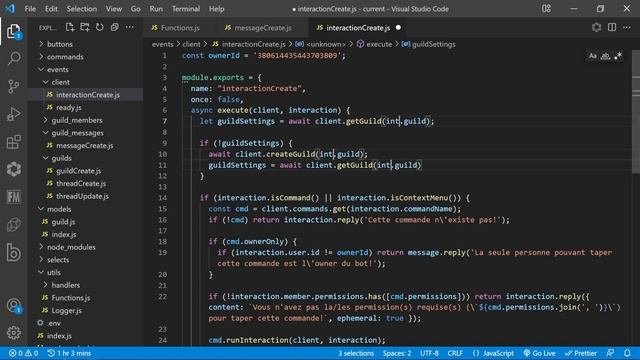
Task: Click line number 14 in gutter
Action: tap(162, 198)
